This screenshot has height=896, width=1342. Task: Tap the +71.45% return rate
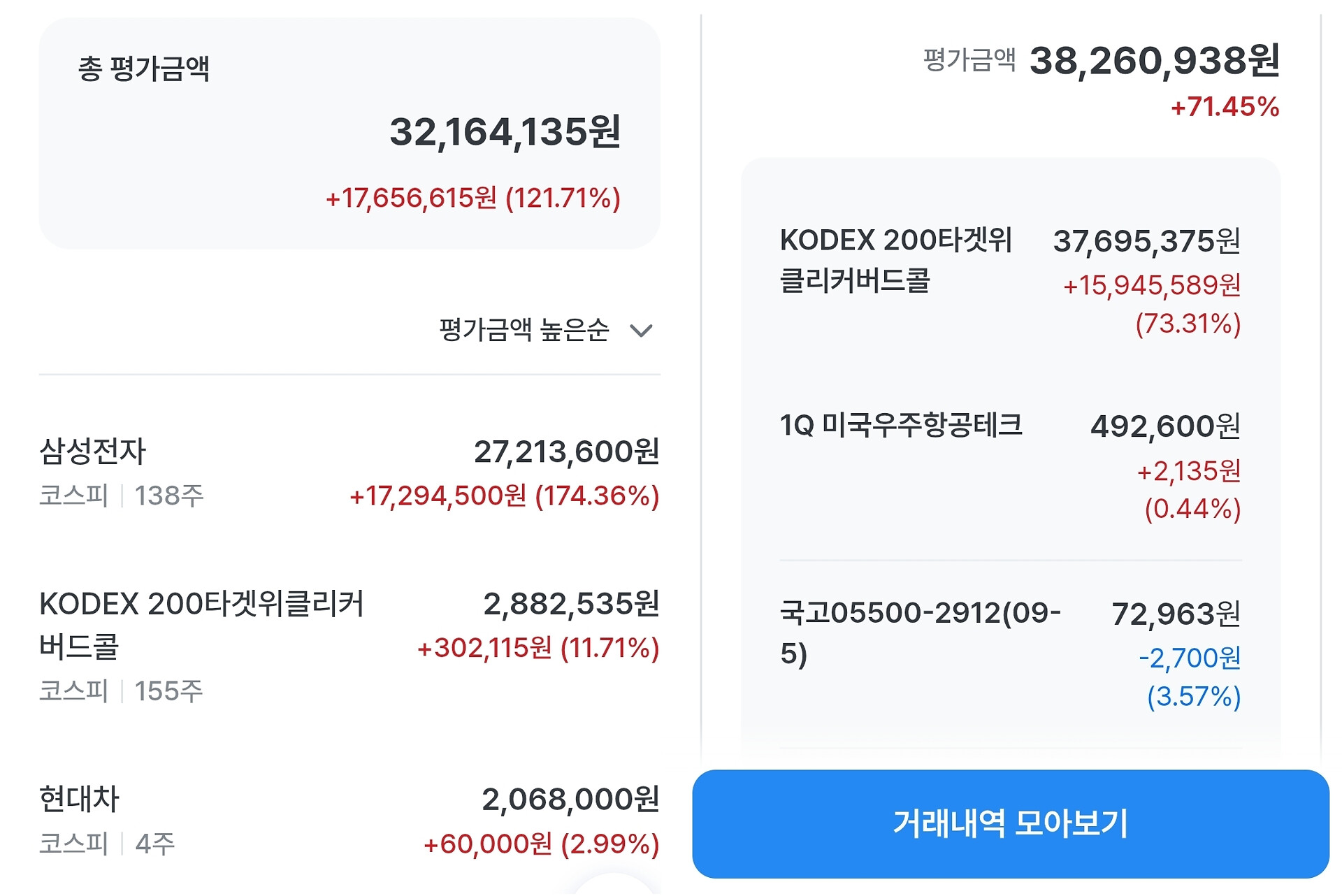click(1225, 107)
